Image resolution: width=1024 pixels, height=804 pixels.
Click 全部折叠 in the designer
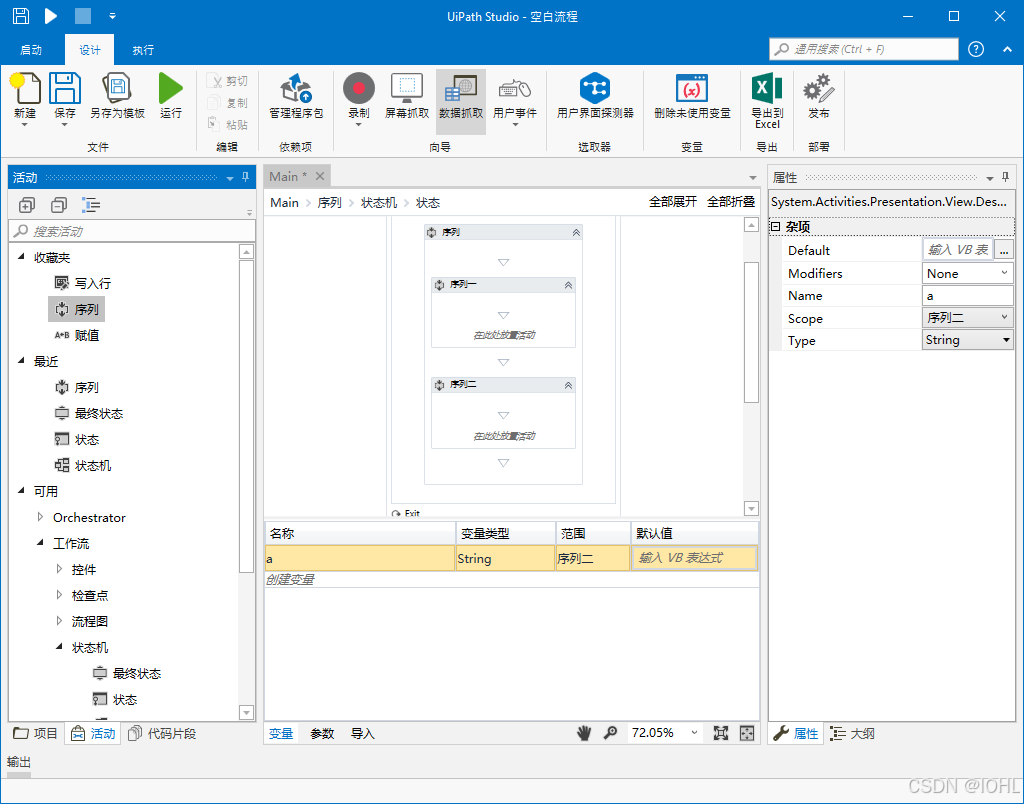(731, 202)
